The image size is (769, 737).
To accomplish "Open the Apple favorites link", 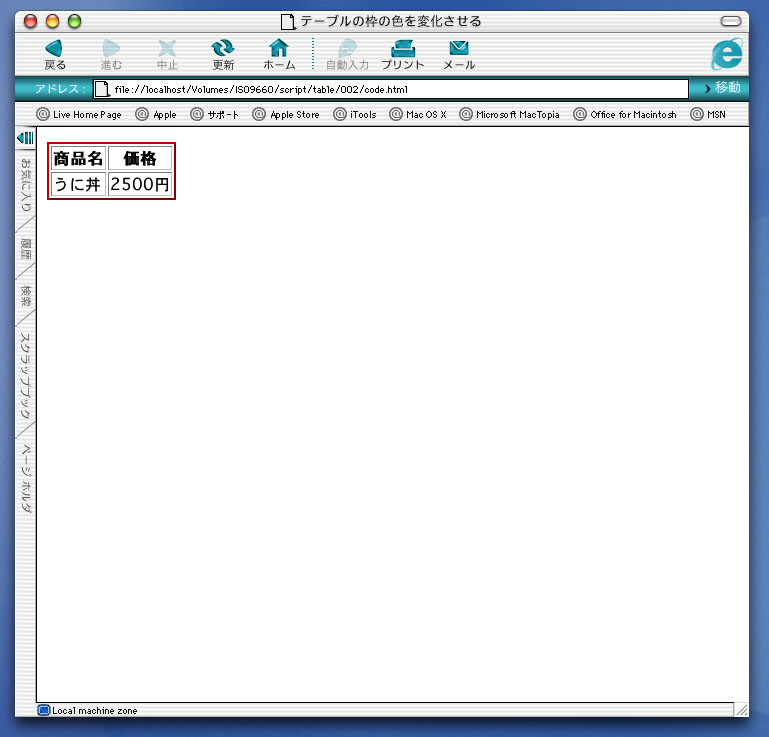I will pyautogui.click(x=156, y=114).
